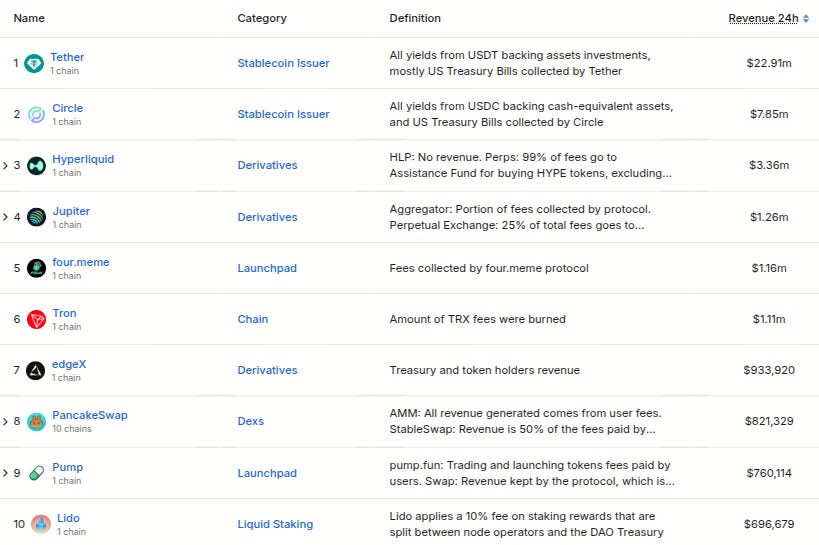Select PancakeSwap revenue value $821,329

click(769, 421)
